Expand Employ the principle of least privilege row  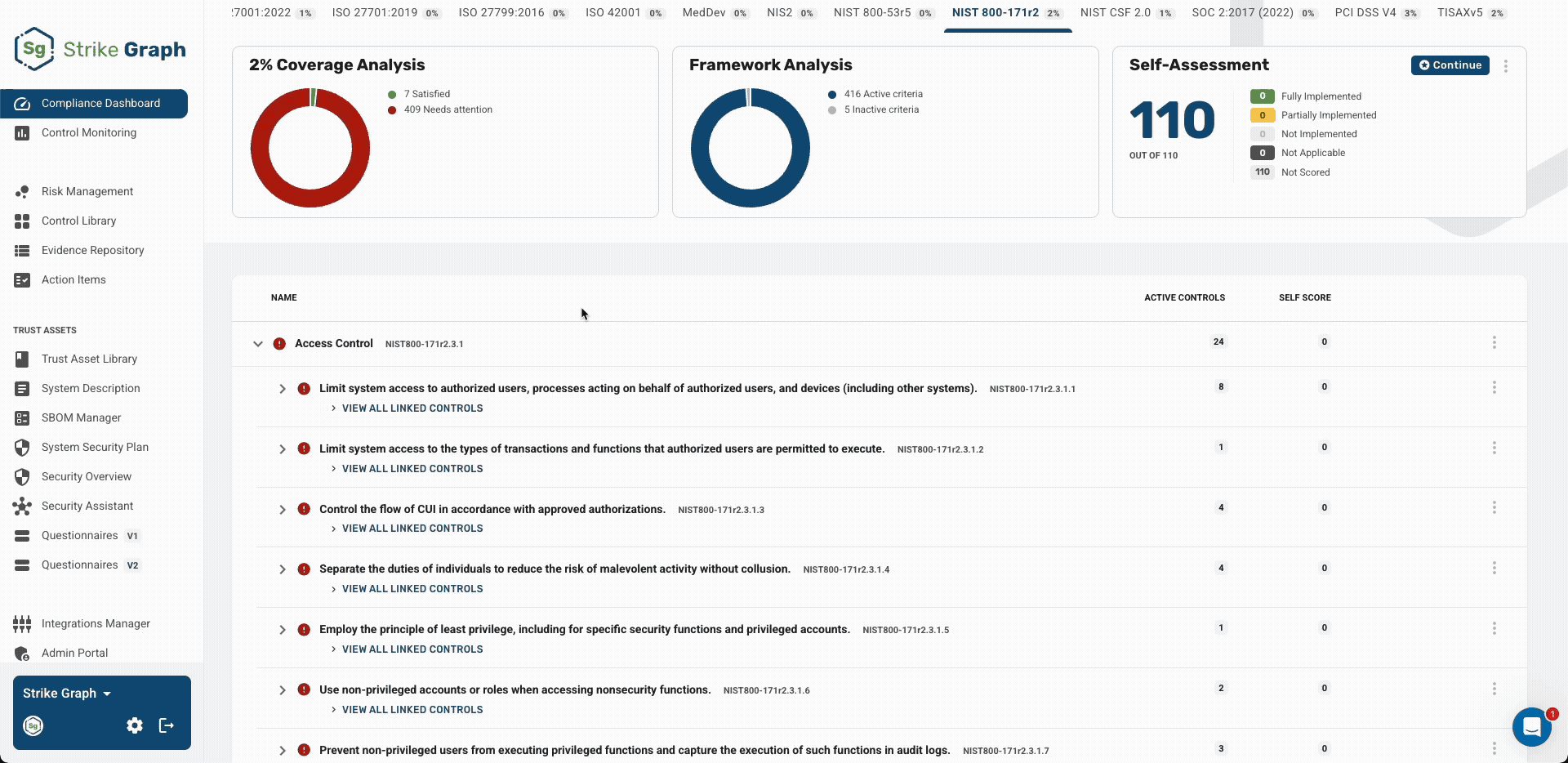(x=283, y=630)
